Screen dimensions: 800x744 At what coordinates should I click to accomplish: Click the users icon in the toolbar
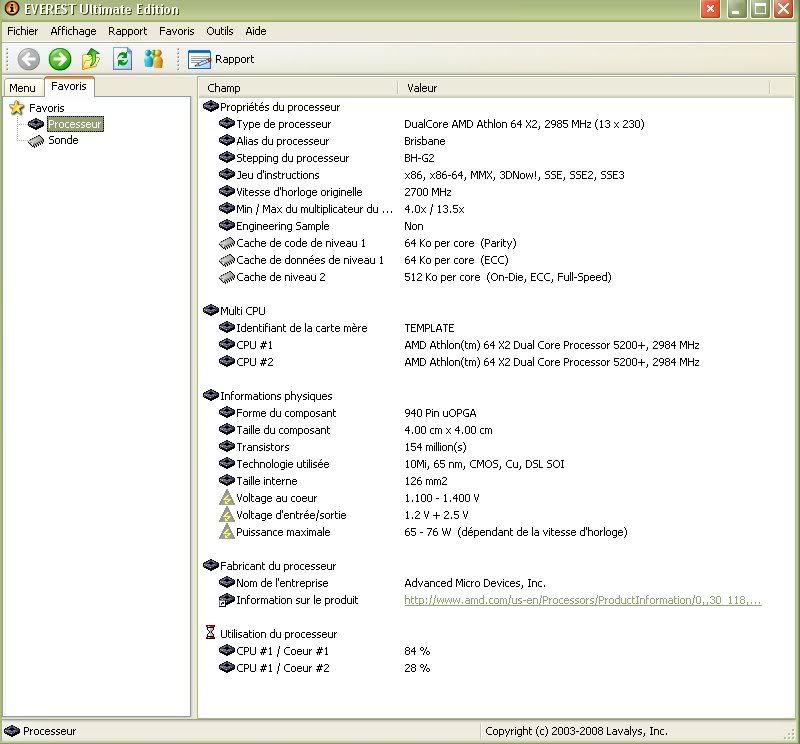tap(153, 59)
